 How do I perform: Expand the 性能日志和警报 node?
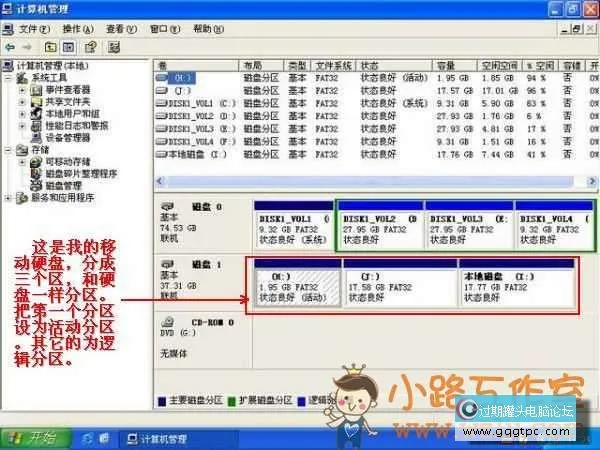tap(23, 126)
